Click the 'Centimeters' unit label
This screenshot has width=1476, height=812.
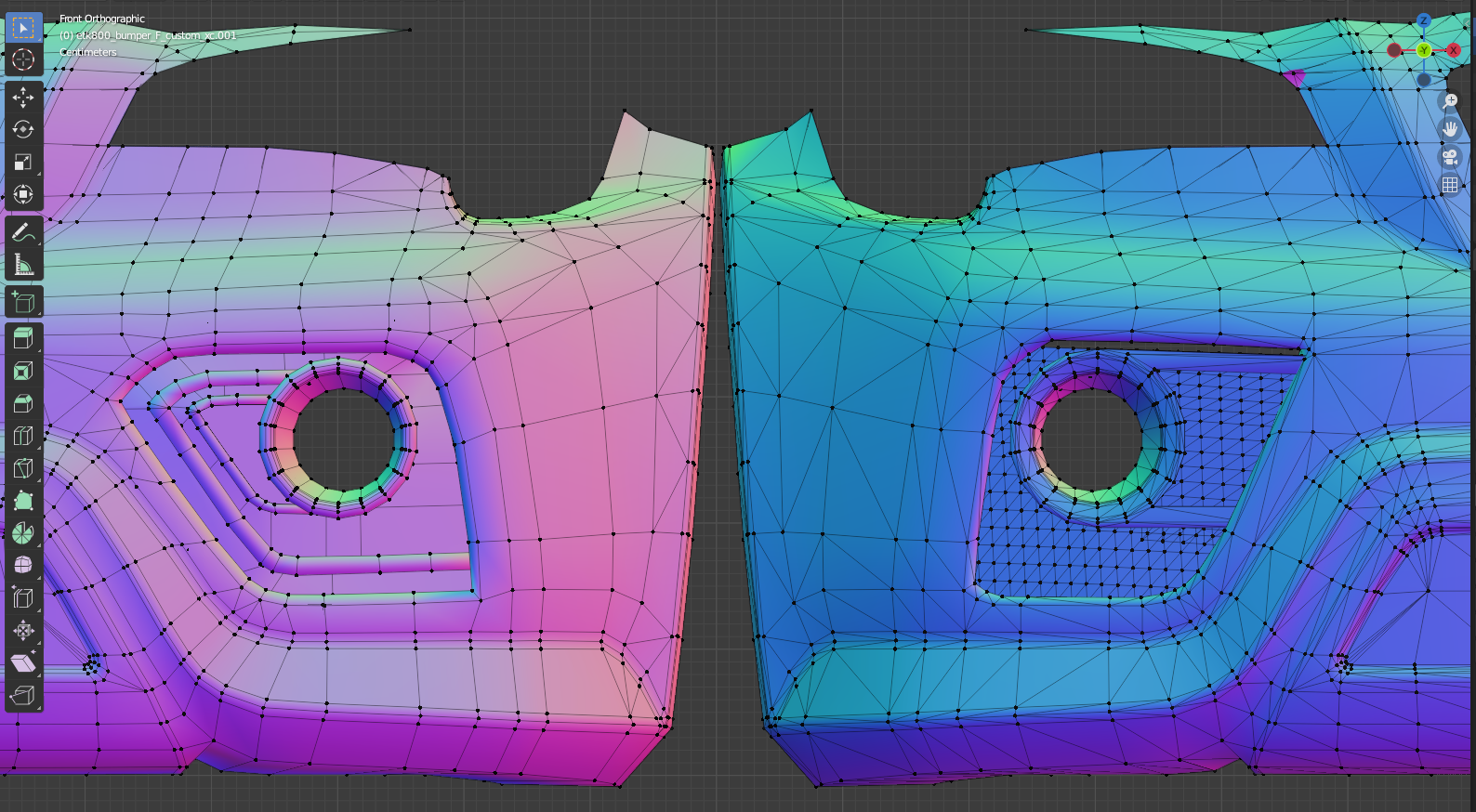(88, 52)
